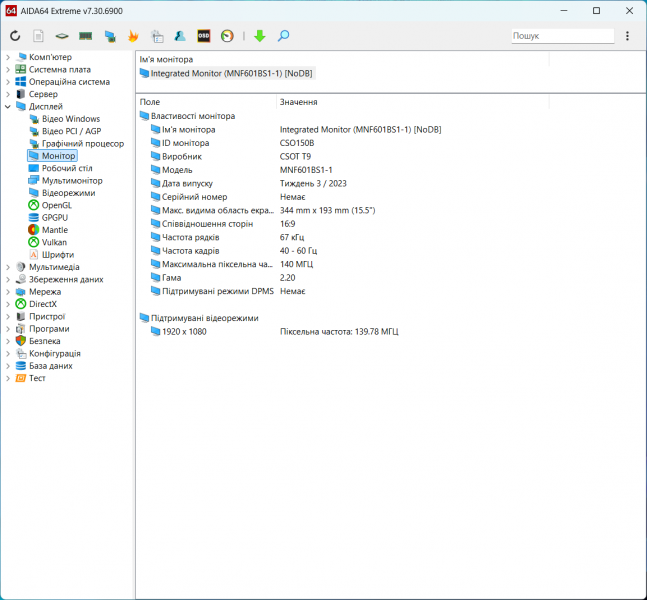This screenshot has width=647, height=600.
Task: Open the three-dot options menu
Action: pyautogui.click(x=627, y=36)
